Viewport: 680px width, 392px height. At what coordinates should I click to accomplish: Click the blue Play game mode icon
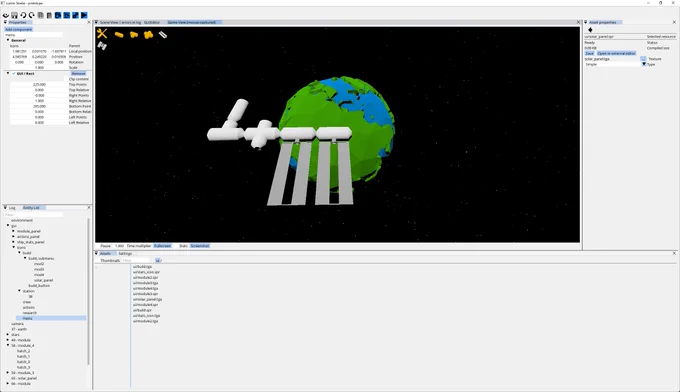(84, 15)
